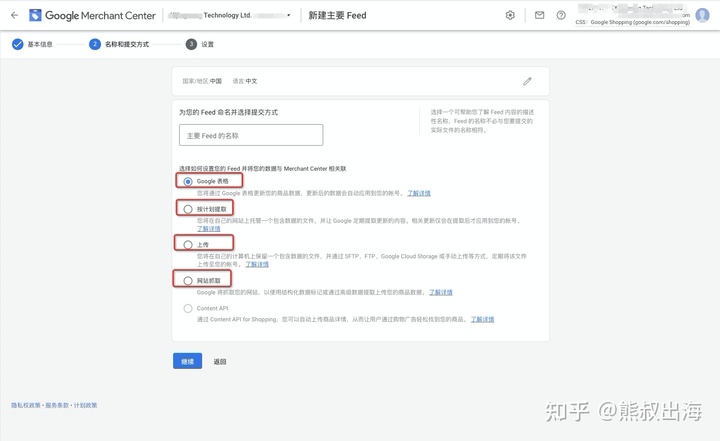Click the Google Merchant Center logo

(x=92, y=15)
